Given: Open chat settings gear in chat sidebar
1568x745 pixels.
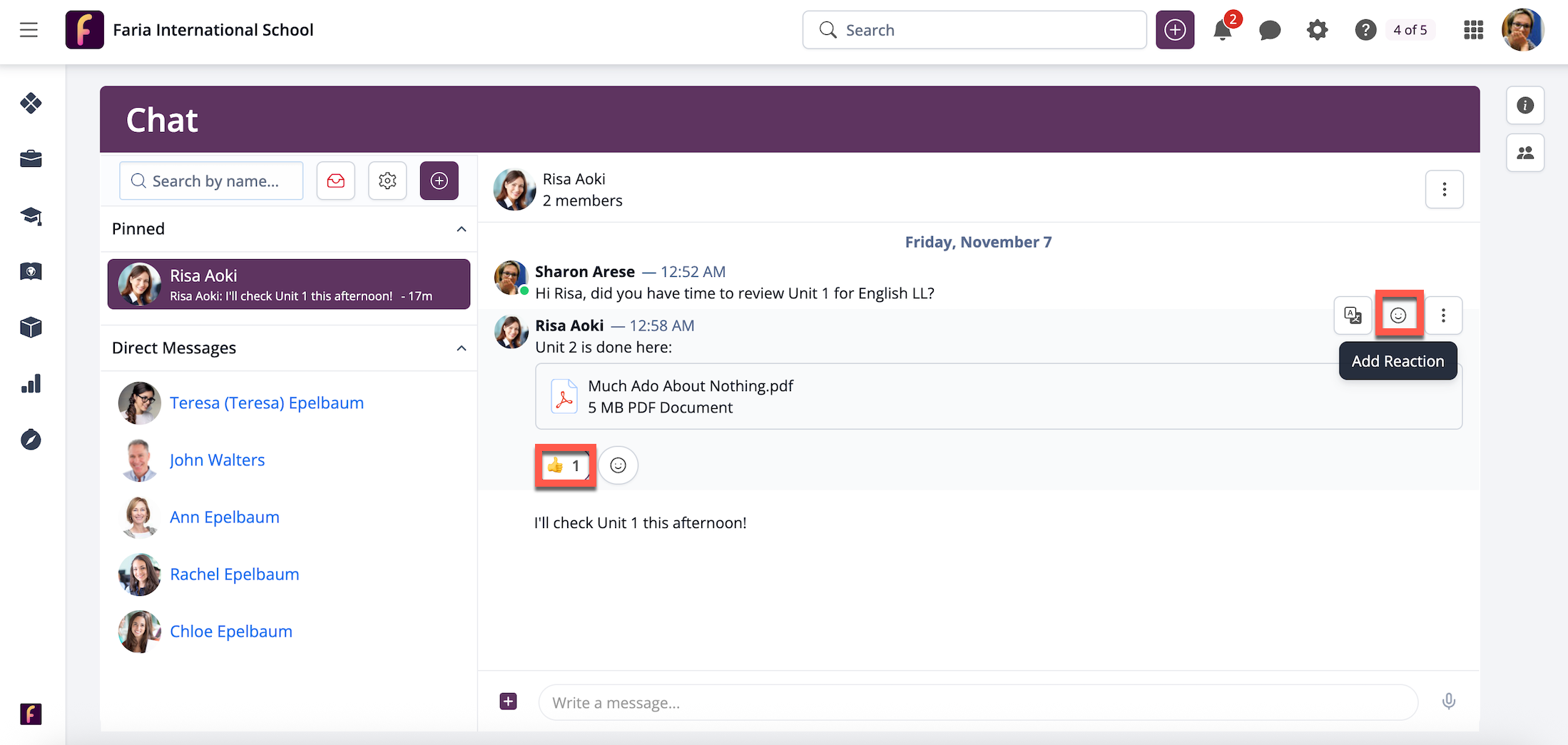Looking at the screenshot, I should (387, 181).
